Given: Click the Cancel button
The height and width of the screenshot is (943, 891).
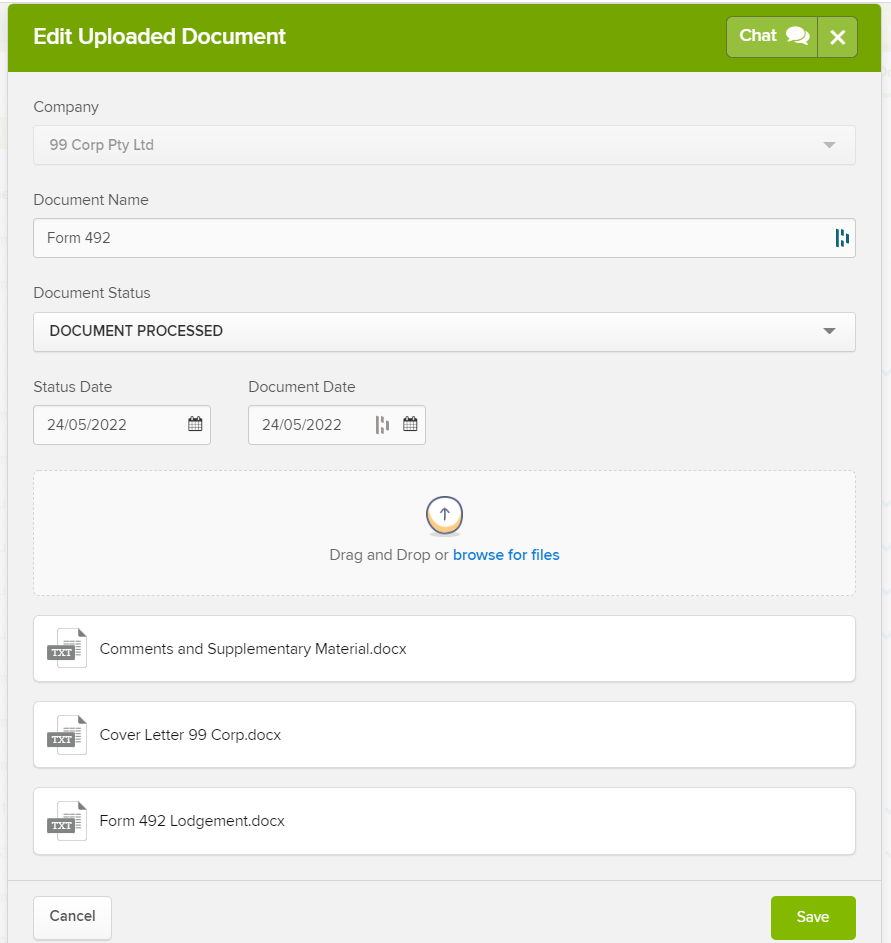Looking at the screenshot, I should [x=73, y=917].
